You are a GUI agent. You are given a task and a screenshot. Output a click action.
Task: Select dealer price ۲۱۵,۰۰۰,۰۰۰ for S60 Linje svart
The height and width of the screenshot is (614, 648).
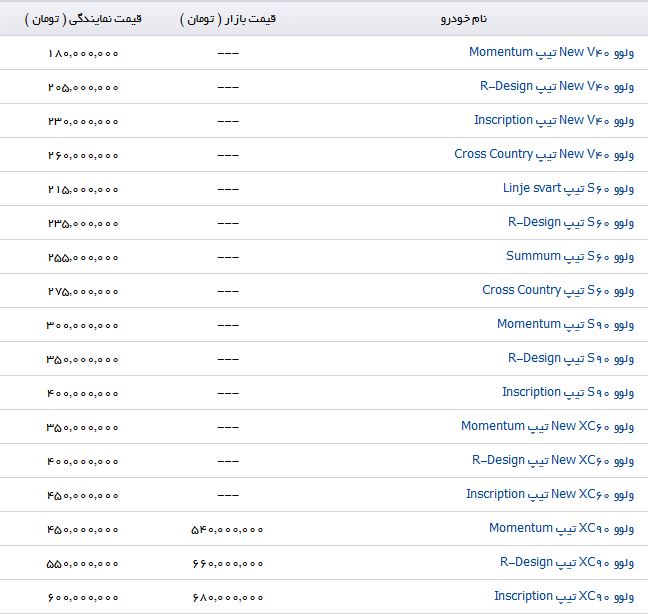(83, 190)
